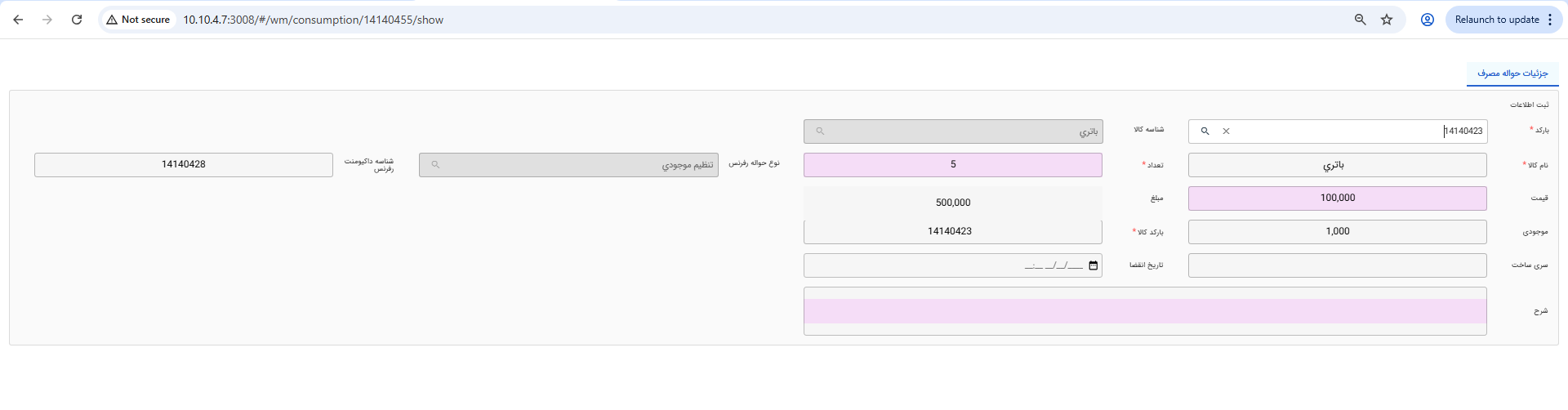Click the browser back arrow
This screenshot has height=410, width=1568.
pyautogui.click(x=18, y=20)
